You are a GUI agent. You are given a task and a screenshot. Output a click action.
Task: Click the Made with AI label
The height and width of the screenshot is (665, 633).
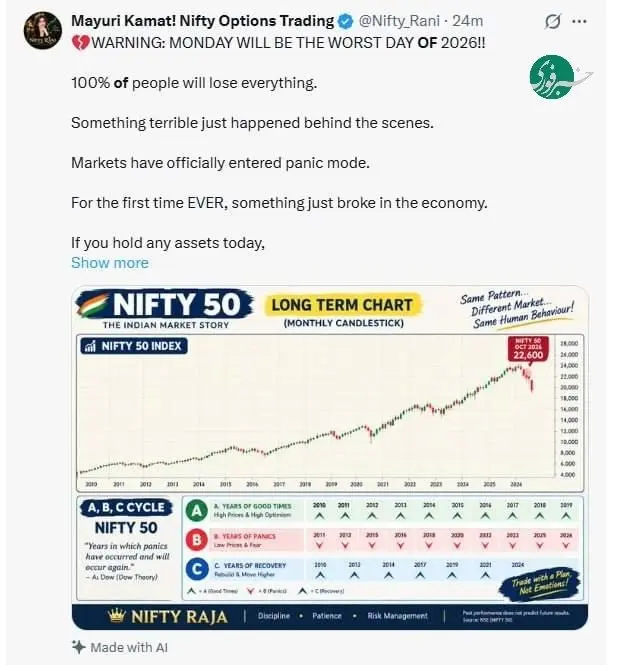[x=129, y=647]
